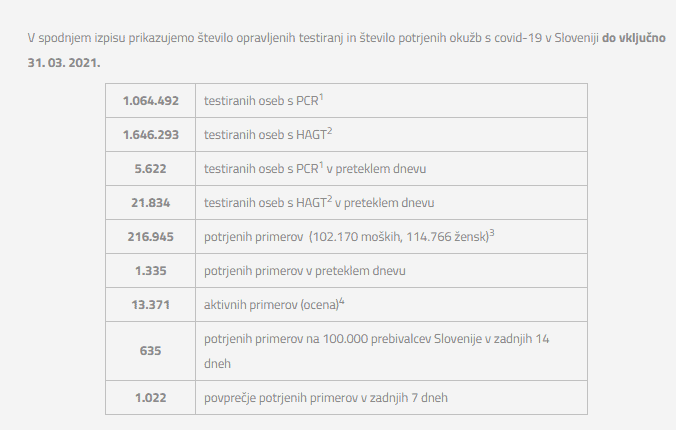This screenshot has height=430, width=676.
Task: Select 'testiranih oseb s HAGT v preteklem dnevu' label
Action: pyautogui.click(x=319, y=203)
